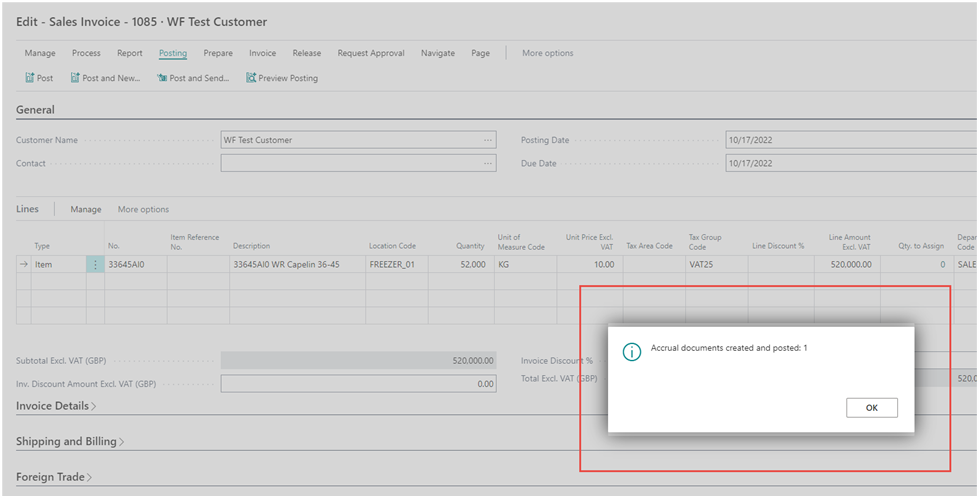
Task: Open the Request Approval menu
Action: pos(371,53)
